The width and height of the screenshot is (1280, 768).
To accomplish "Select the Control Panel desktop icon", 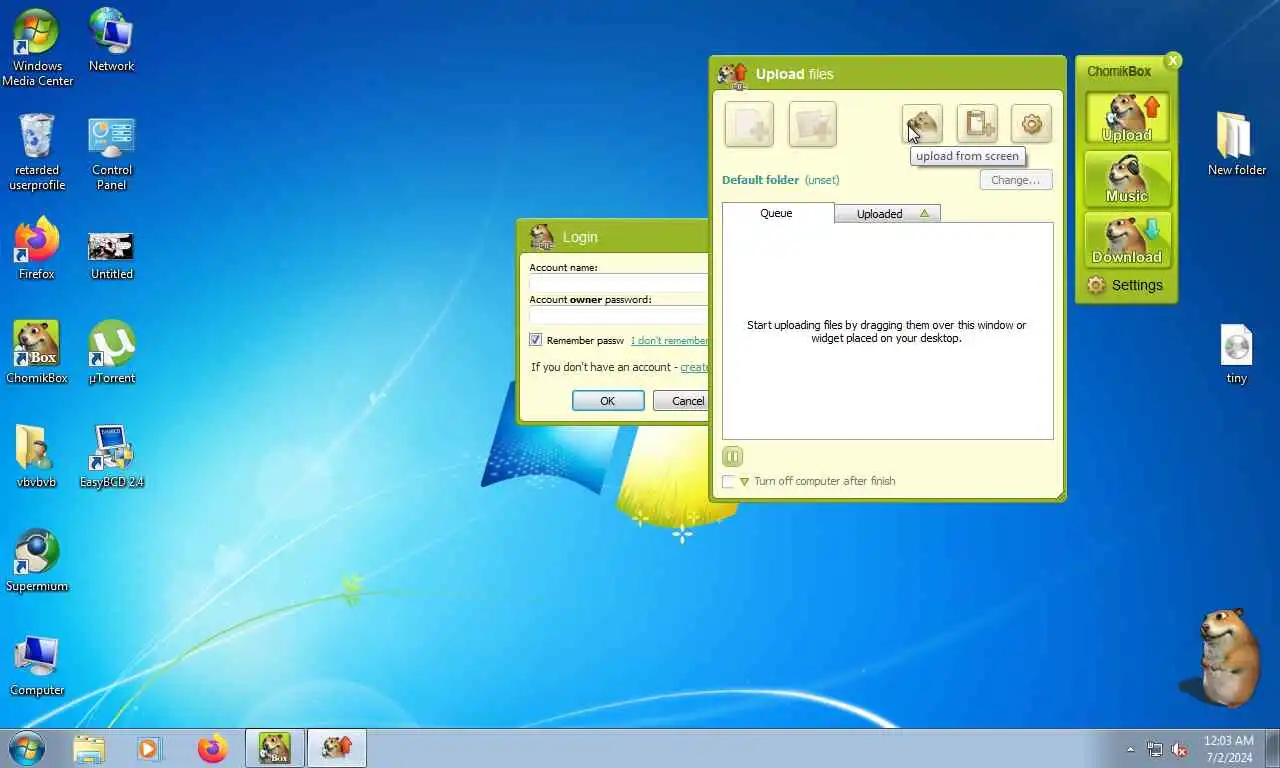I will [111, 152].
